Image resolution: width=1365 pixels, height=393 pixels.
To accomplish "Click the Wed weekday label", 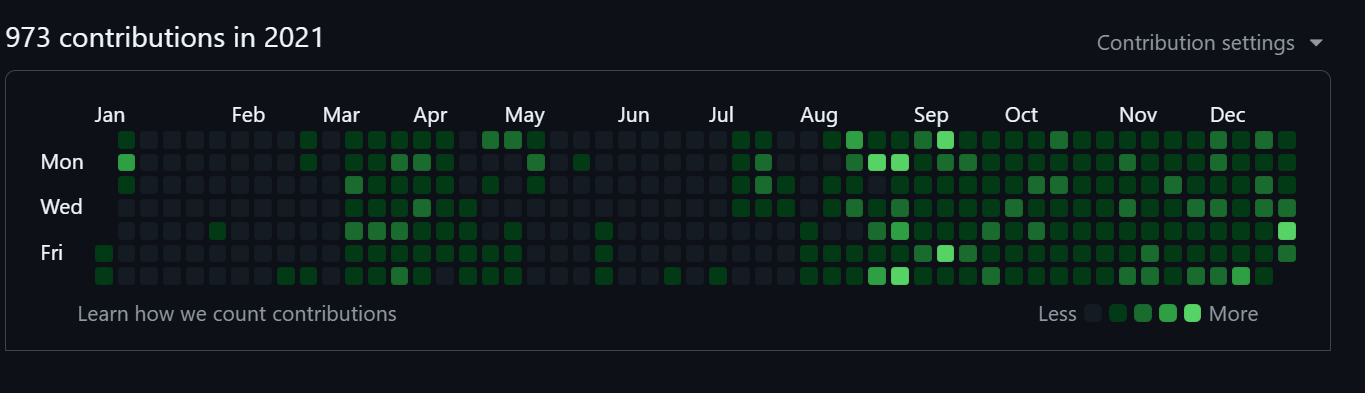I will click(62, 207).
